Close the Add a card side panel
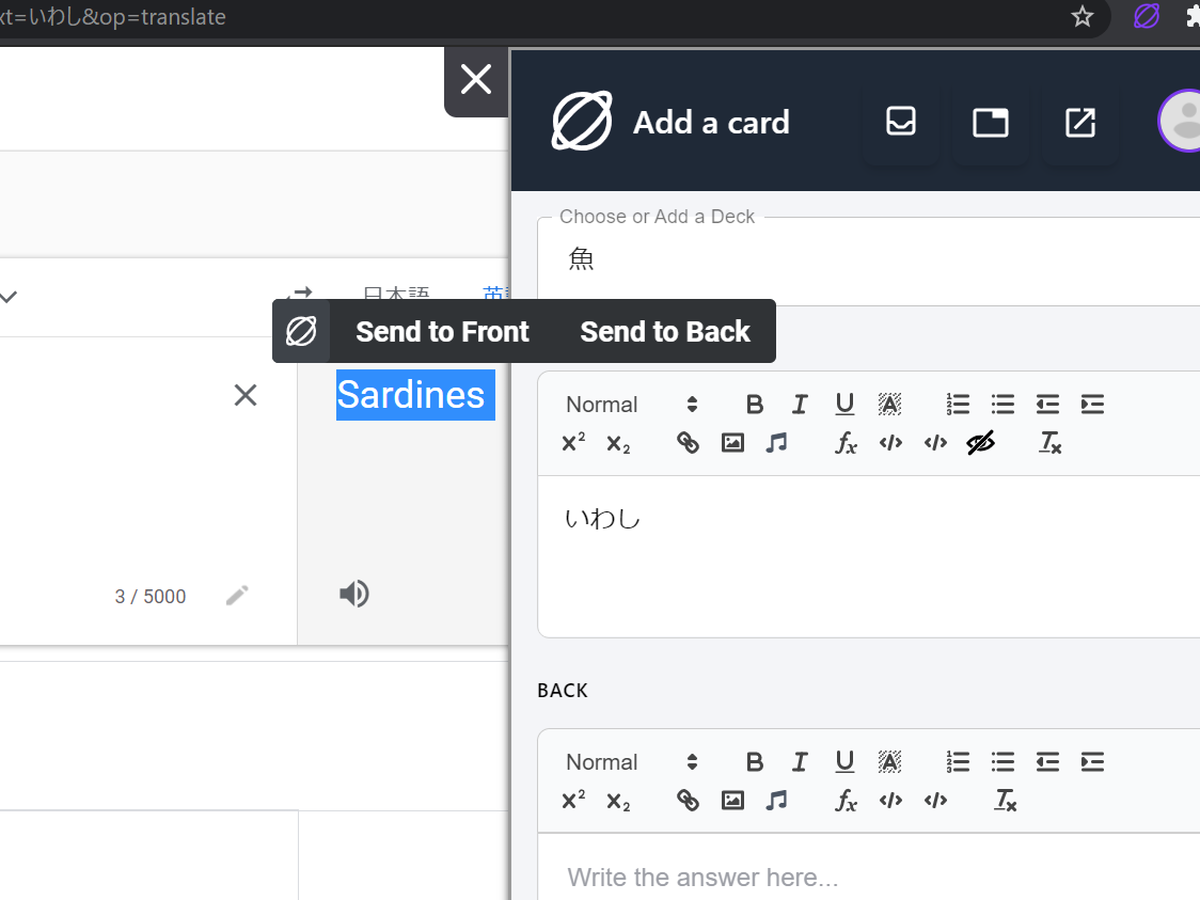Image resolution: width=1200 pixels, height=900 pixels. [476, 79]
